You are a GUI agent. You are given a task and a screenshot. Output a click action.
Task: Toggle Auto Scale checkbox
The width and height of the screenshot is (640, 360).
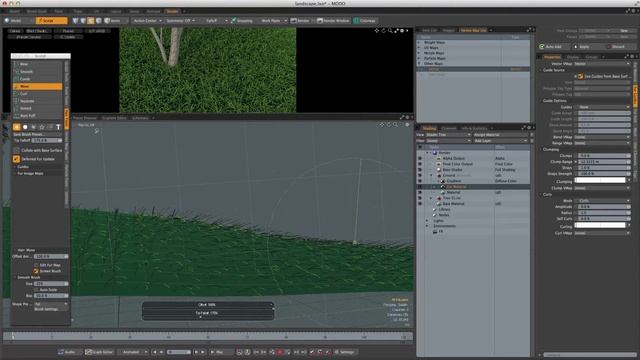click(36, 289)
